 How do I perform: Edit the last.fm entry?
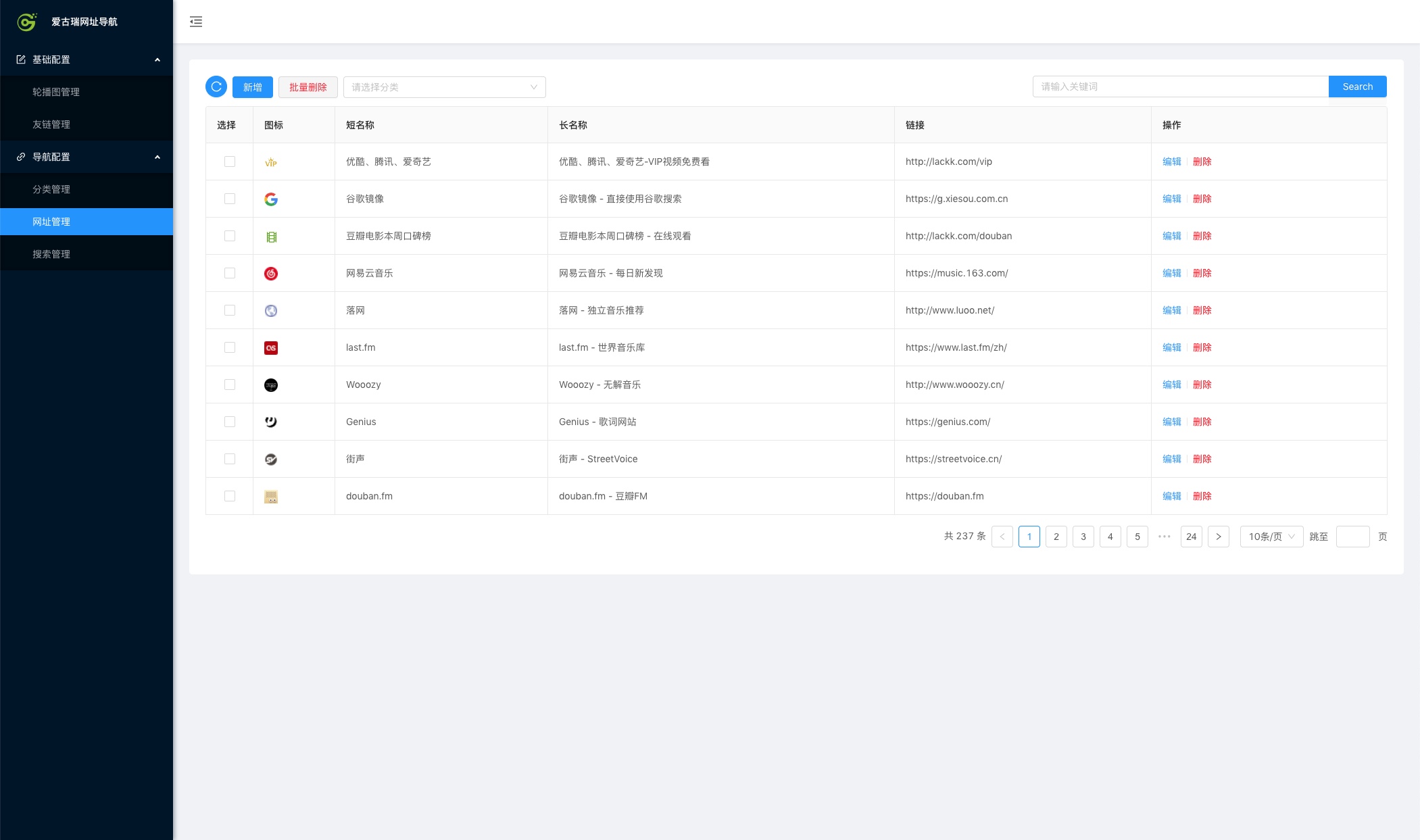pos(1172,347)
